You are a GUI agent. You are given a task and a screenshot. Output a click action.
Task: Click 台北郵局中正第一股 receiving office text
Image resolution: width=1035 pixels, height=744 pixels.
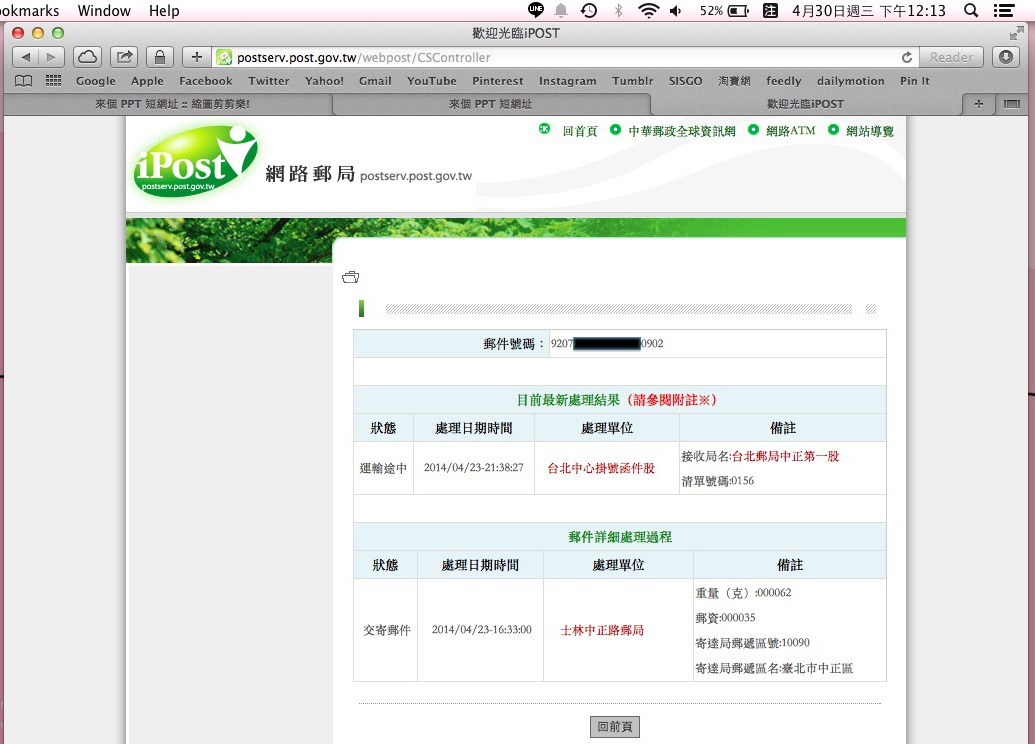785,456
